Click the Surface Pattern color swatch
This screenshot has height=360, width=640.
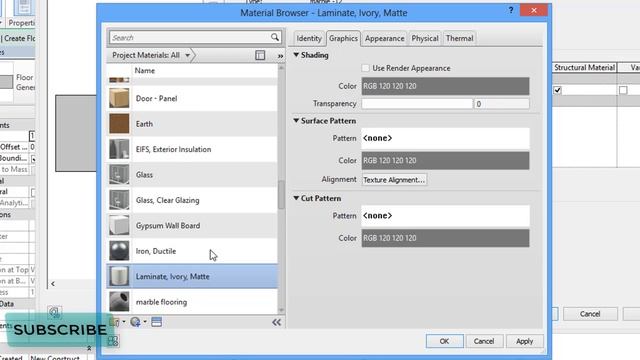(x=445, y=160)
